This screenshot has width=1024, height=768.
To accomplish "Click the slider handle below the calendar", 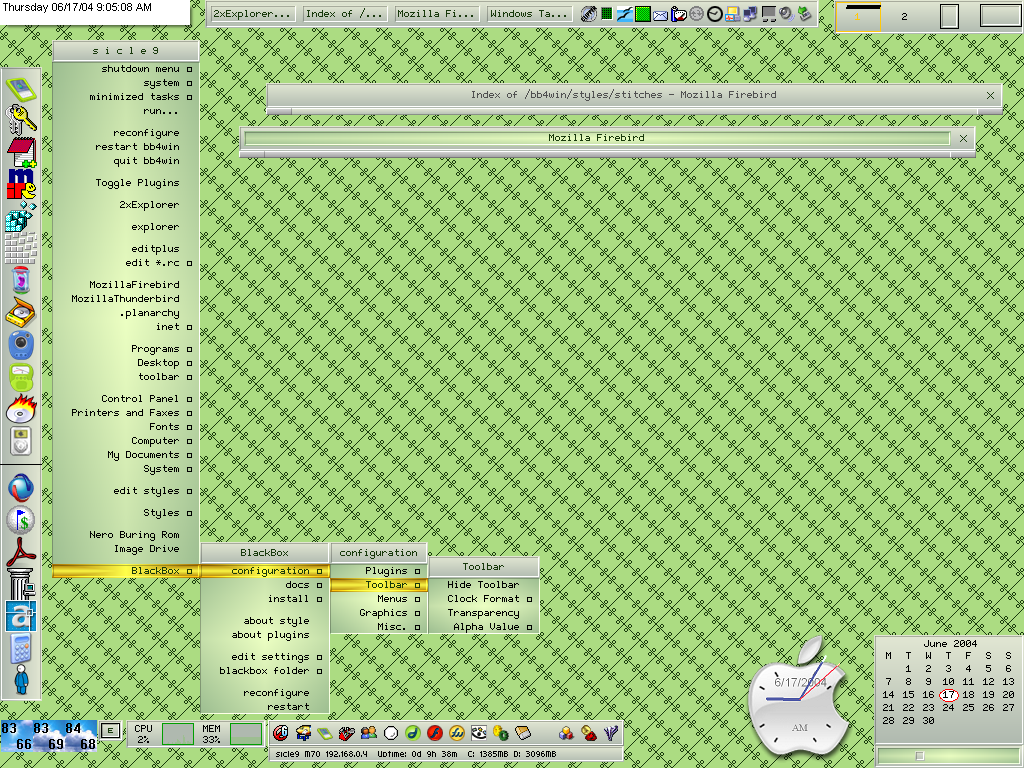I will 920,756.
